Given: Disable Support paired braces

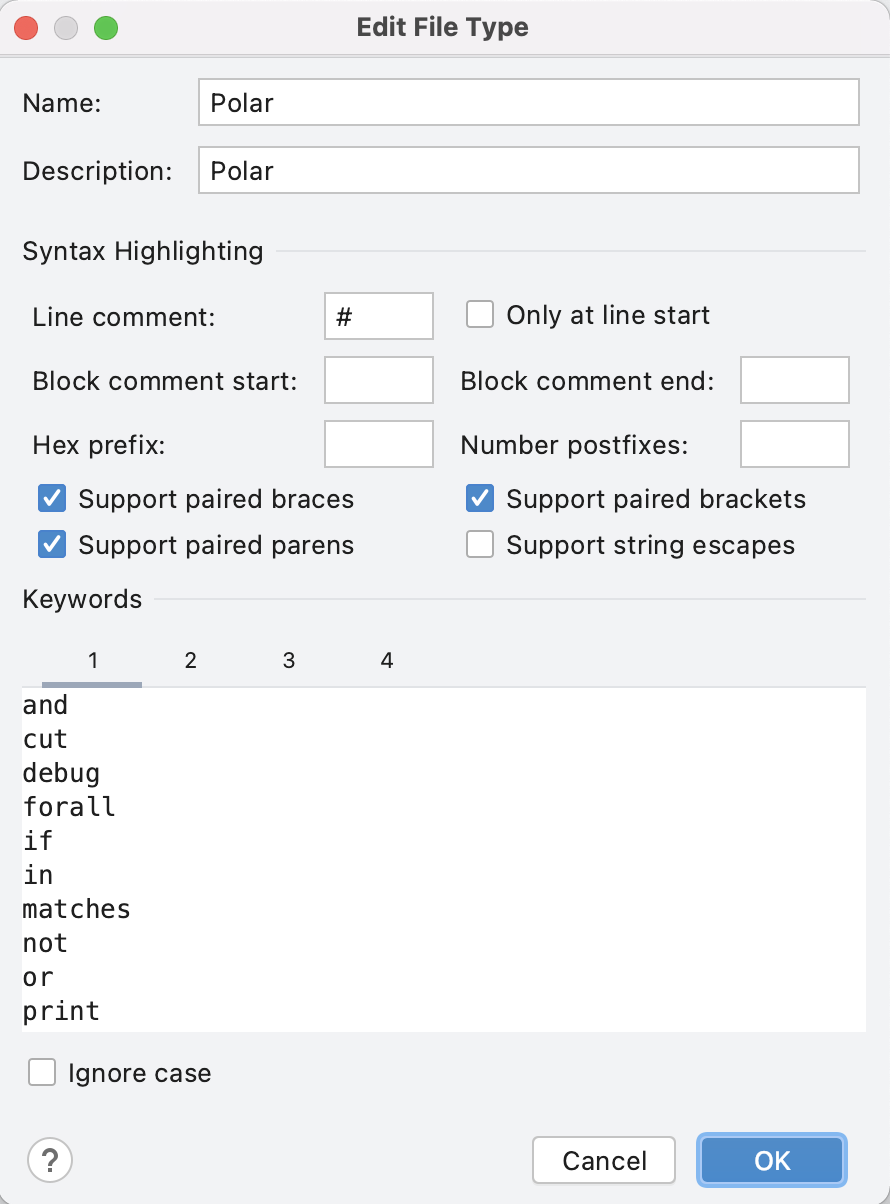Looking at the screenshot, I should (x=52, y=498).
